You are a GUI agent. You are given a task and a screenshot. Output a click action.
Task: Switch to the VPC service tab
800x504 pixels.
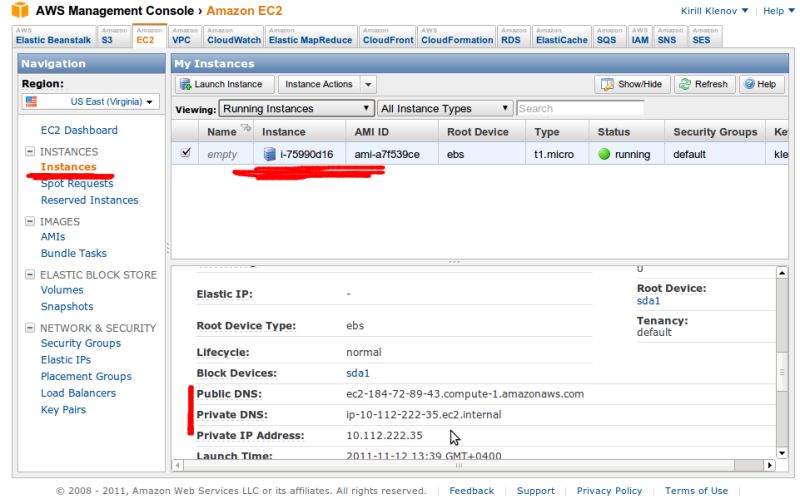click(x=185, y=37)
